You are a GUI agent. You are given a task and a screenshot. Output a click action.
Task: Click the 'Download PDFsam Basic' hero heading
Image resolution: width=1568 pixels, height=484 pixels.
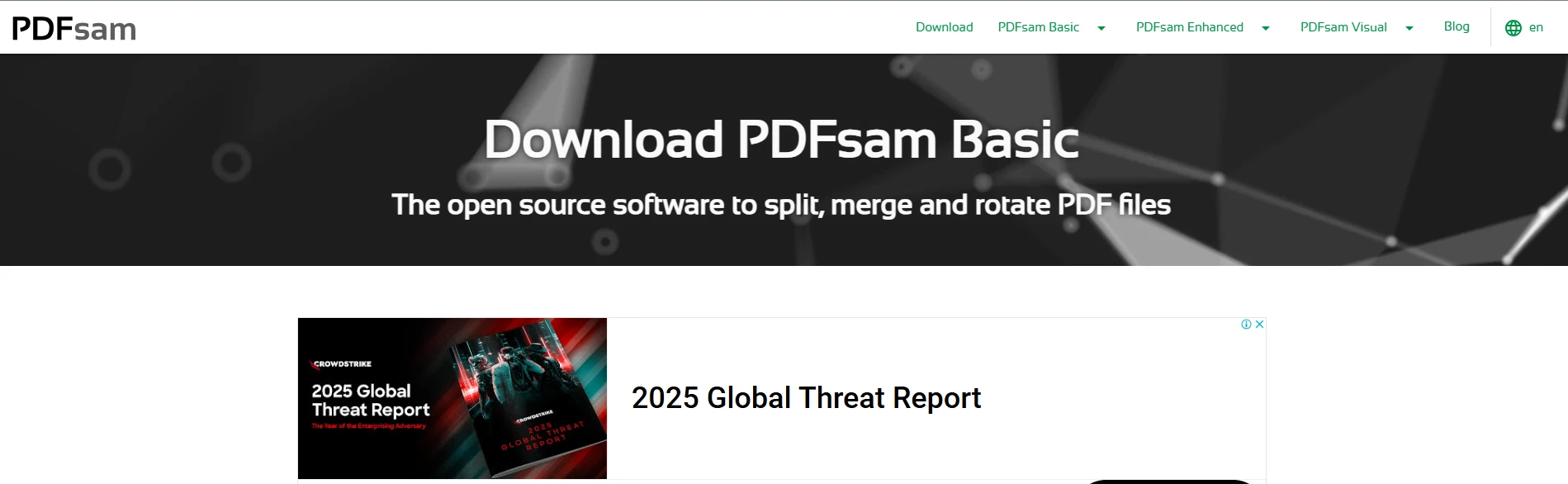coord(781,140)
